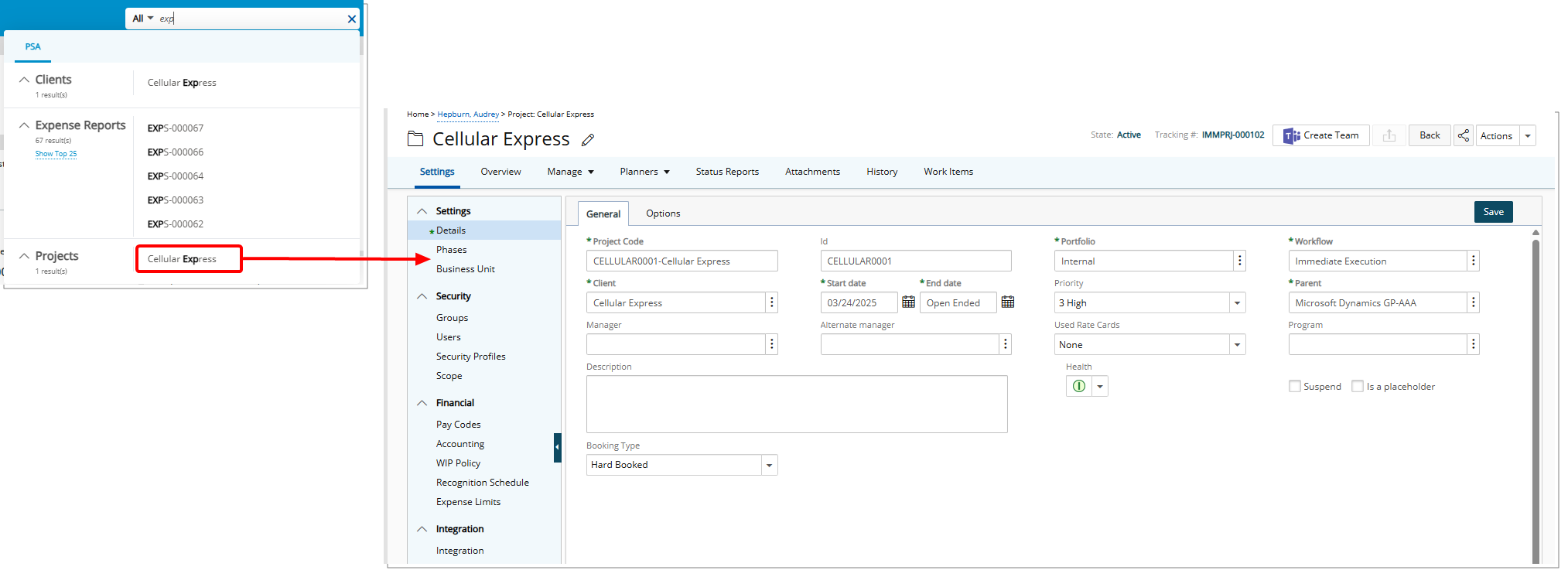Click the pencil icon to rename project

pyautogui.click(x=588, y=140)
